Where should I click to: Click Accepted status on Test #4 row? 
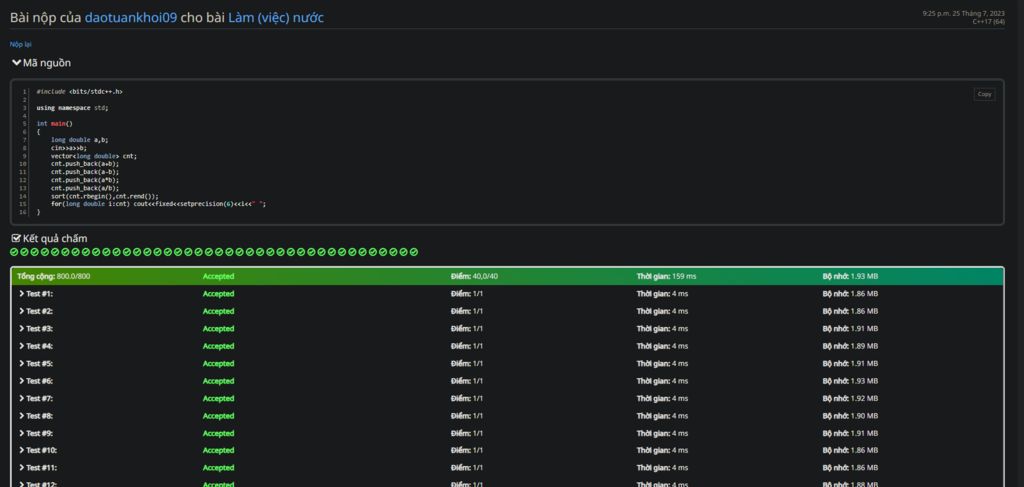click(218, 346)
